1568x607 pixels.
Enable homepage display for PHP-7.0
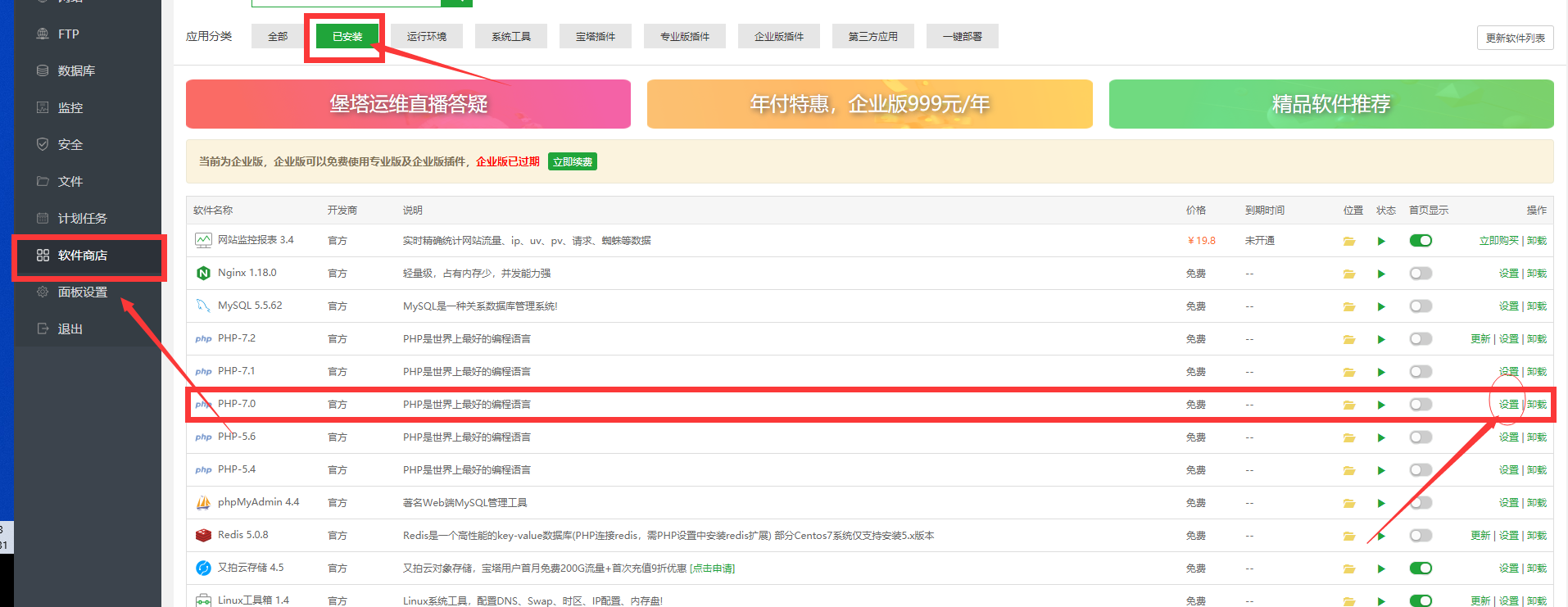click(x=1421, y=404)
